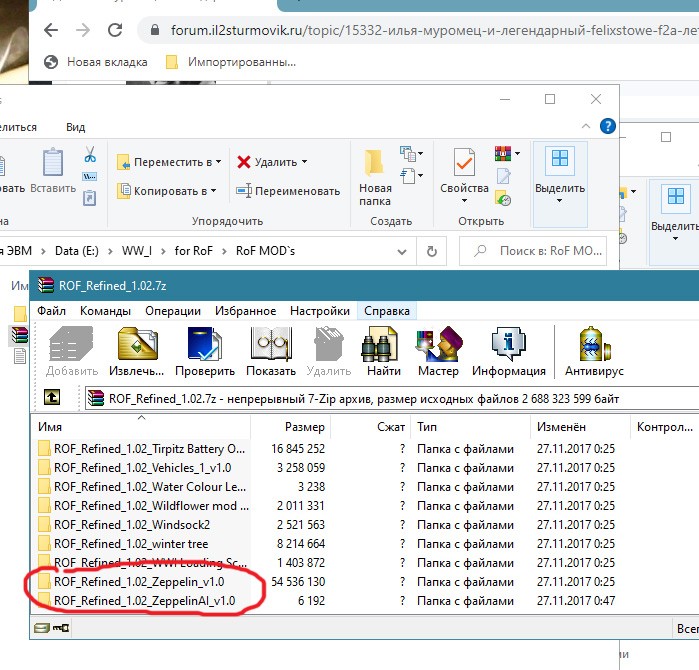The image size is (699, 670).
Task: Open WinRAR Favorites (Избранное) menu
Action: point(245,311)
